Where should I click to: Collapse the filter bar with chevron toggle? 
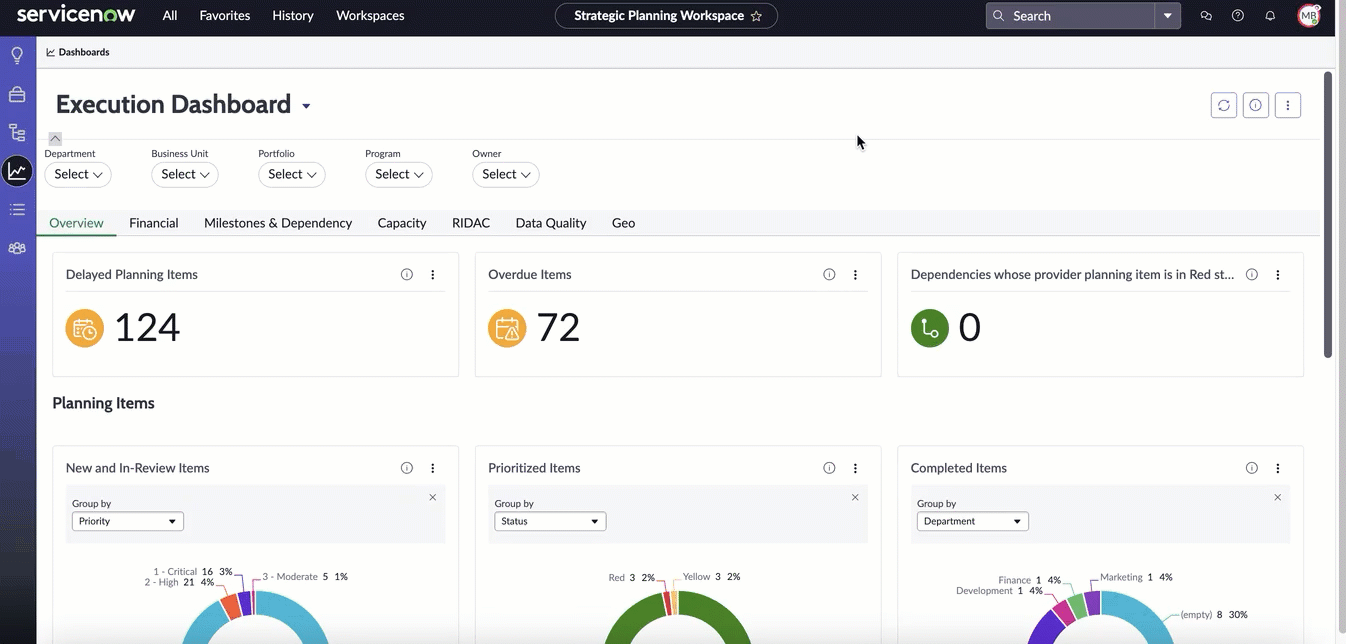coord(55,138)
